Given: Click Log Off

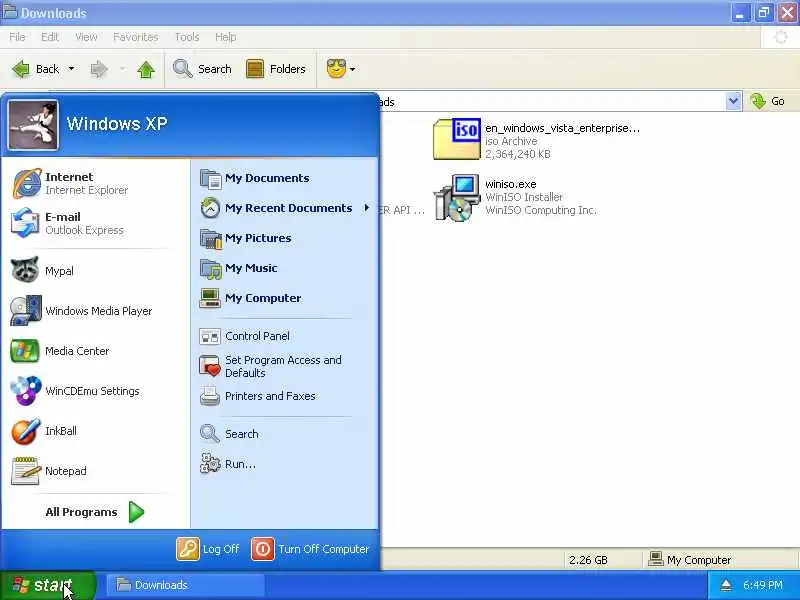Looking at the screenshot, I should (208, 549).
